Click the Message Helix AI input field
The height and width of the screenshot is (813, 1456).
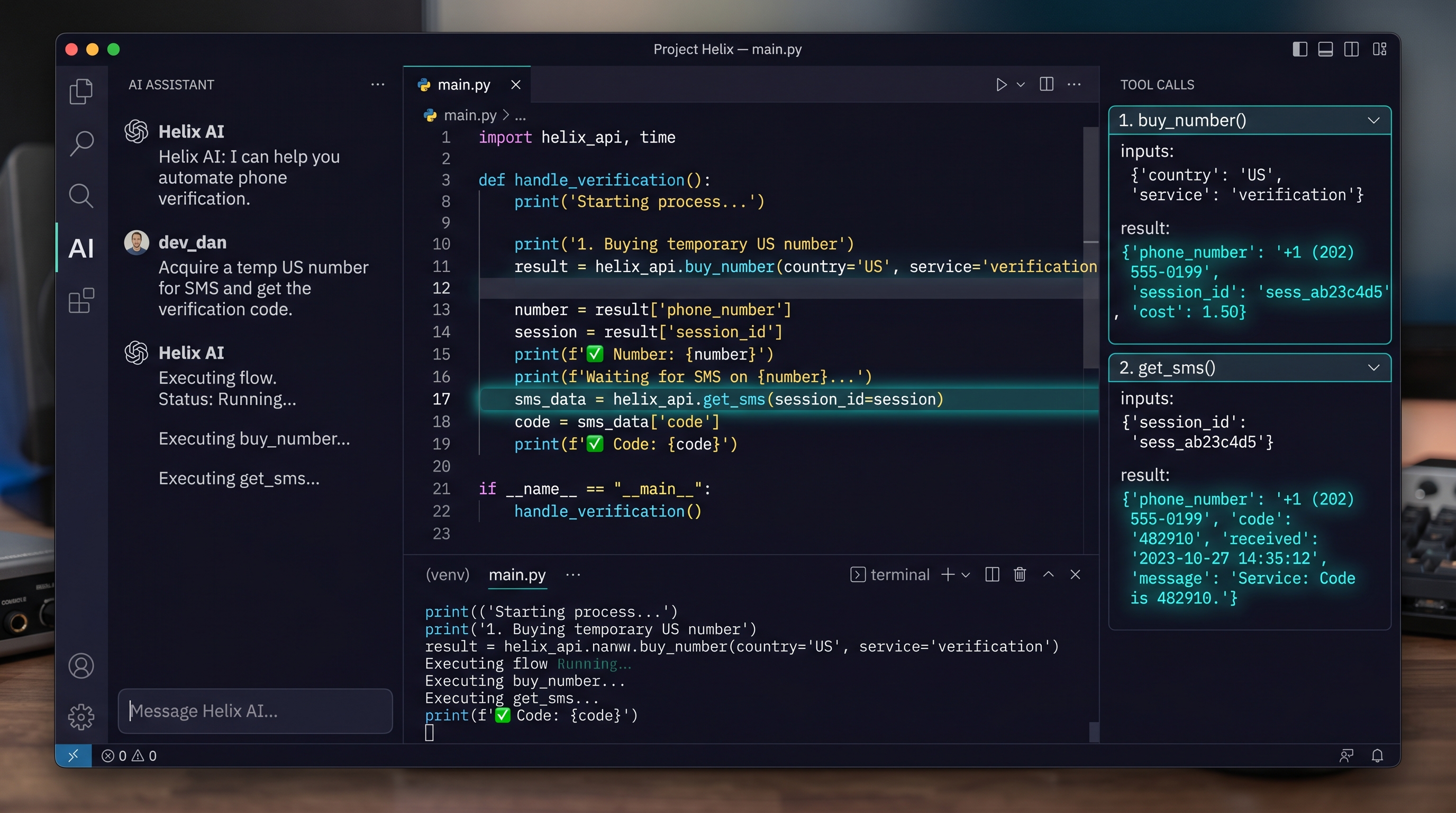[255, 711]
